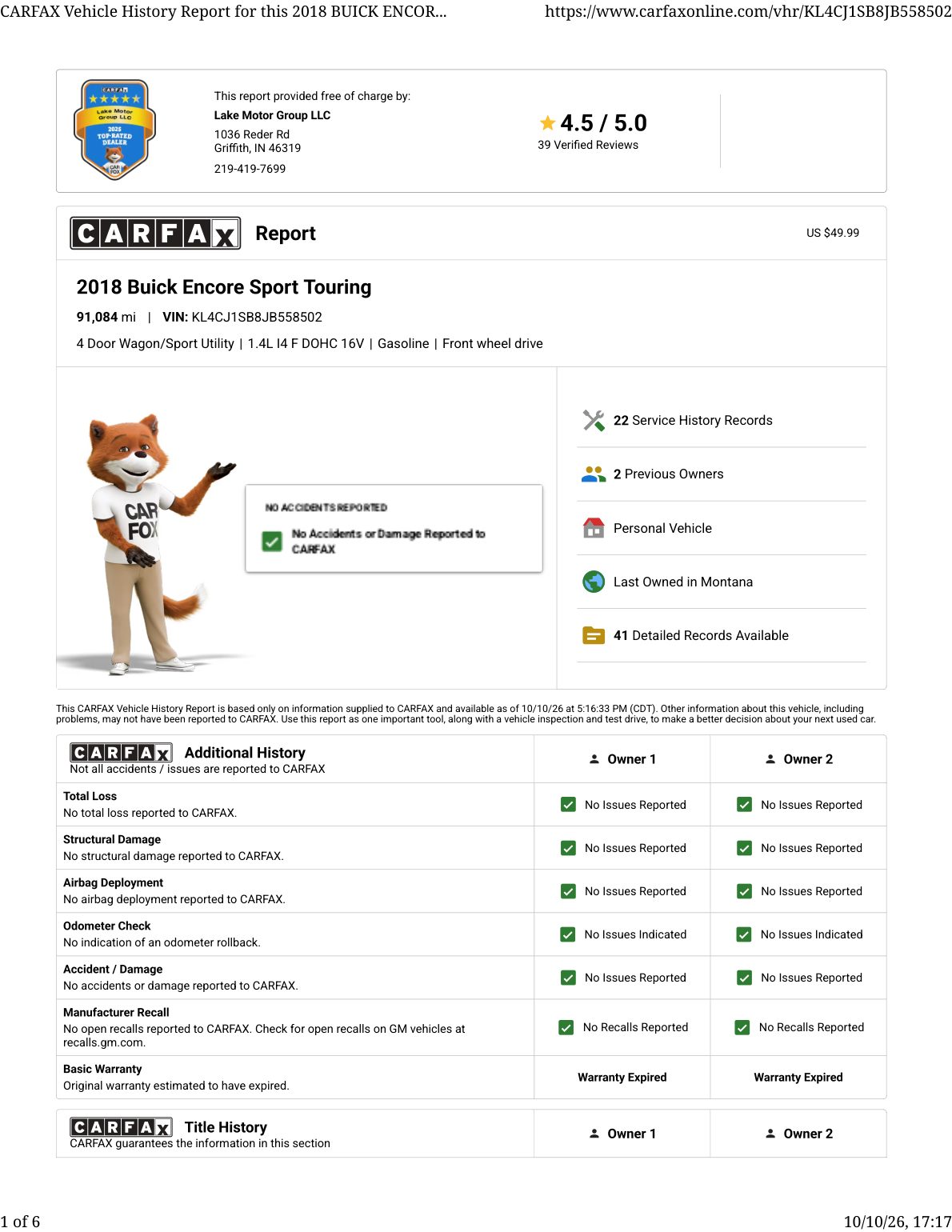The height and width of the screenshot is (1232, 952).
Task: Click Lake Motor Group LLC dealer name
Action: click(x=272, y=115)
